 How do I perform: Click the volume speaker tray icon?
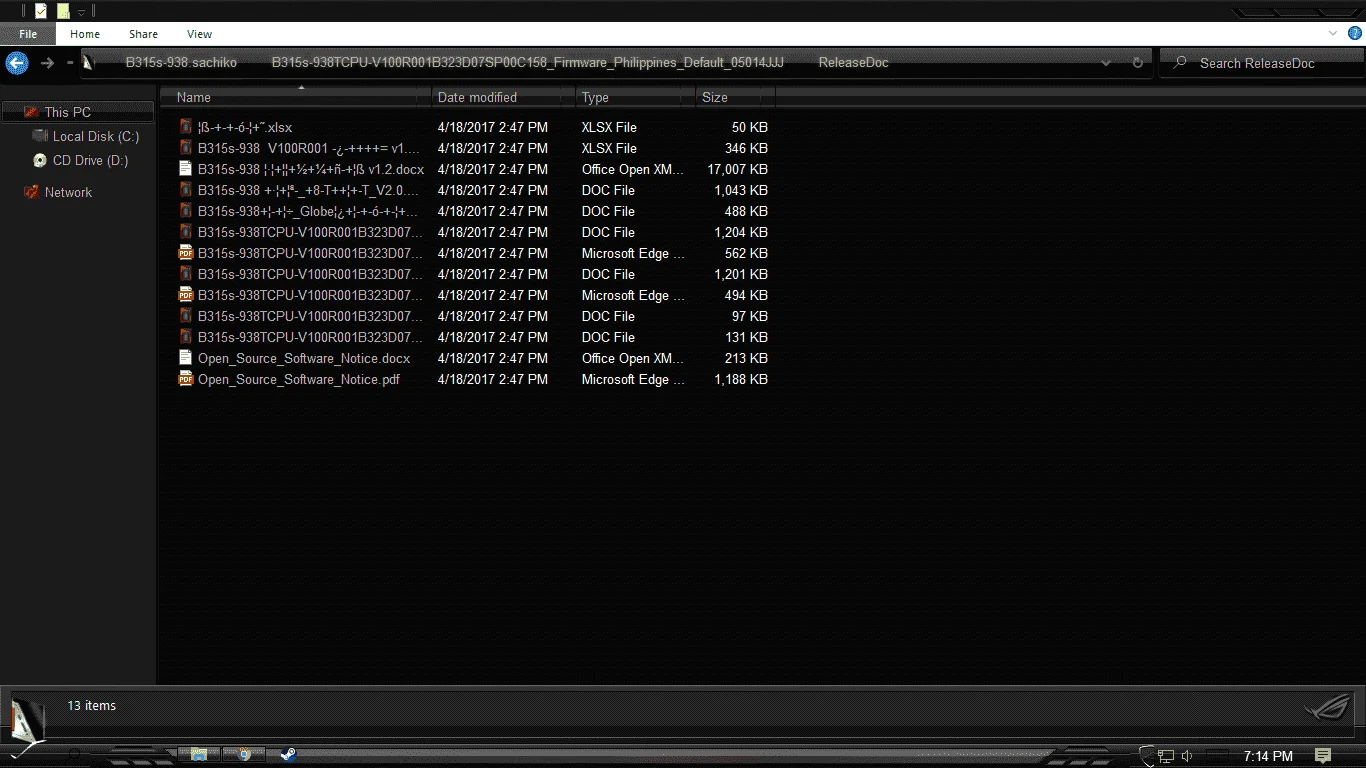click(1187, 756)
